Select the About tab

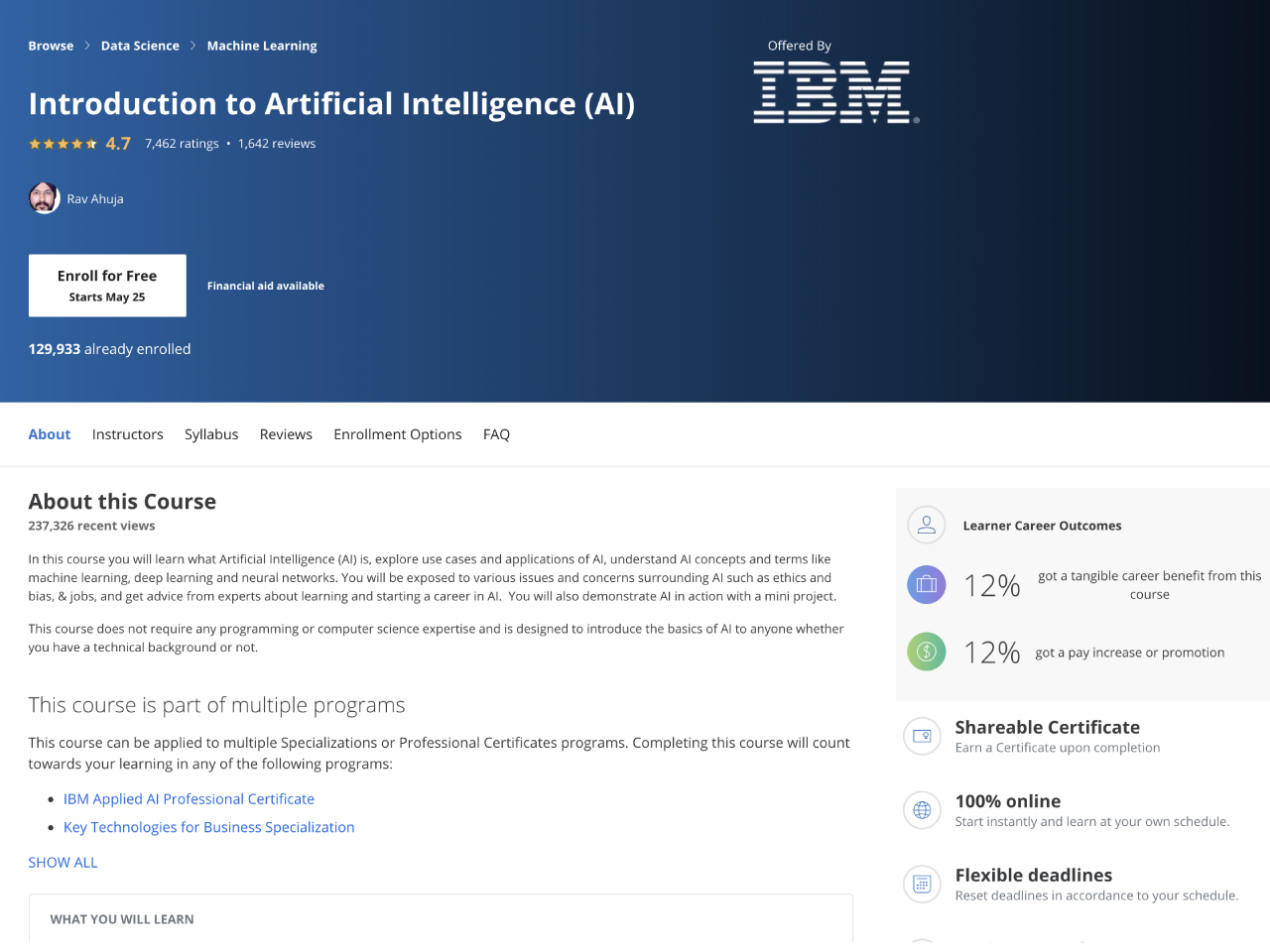pyautogui.click(x=50, y=434)
